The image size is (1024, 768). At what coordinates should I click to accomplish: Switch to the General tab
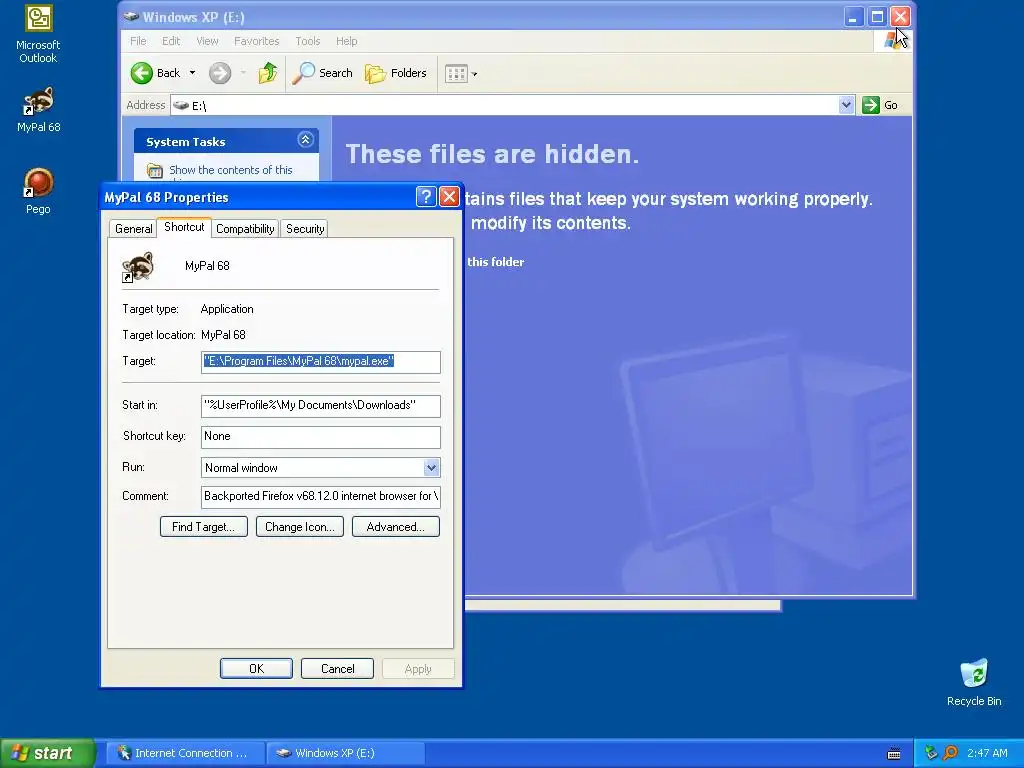click(133, 229)
